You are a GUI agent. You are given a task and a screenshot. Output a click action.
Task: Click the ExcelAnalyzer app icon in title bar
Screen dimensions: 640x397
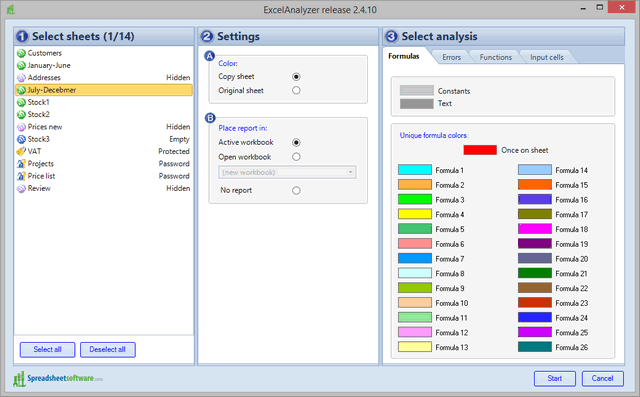click(x=11, y=9)
